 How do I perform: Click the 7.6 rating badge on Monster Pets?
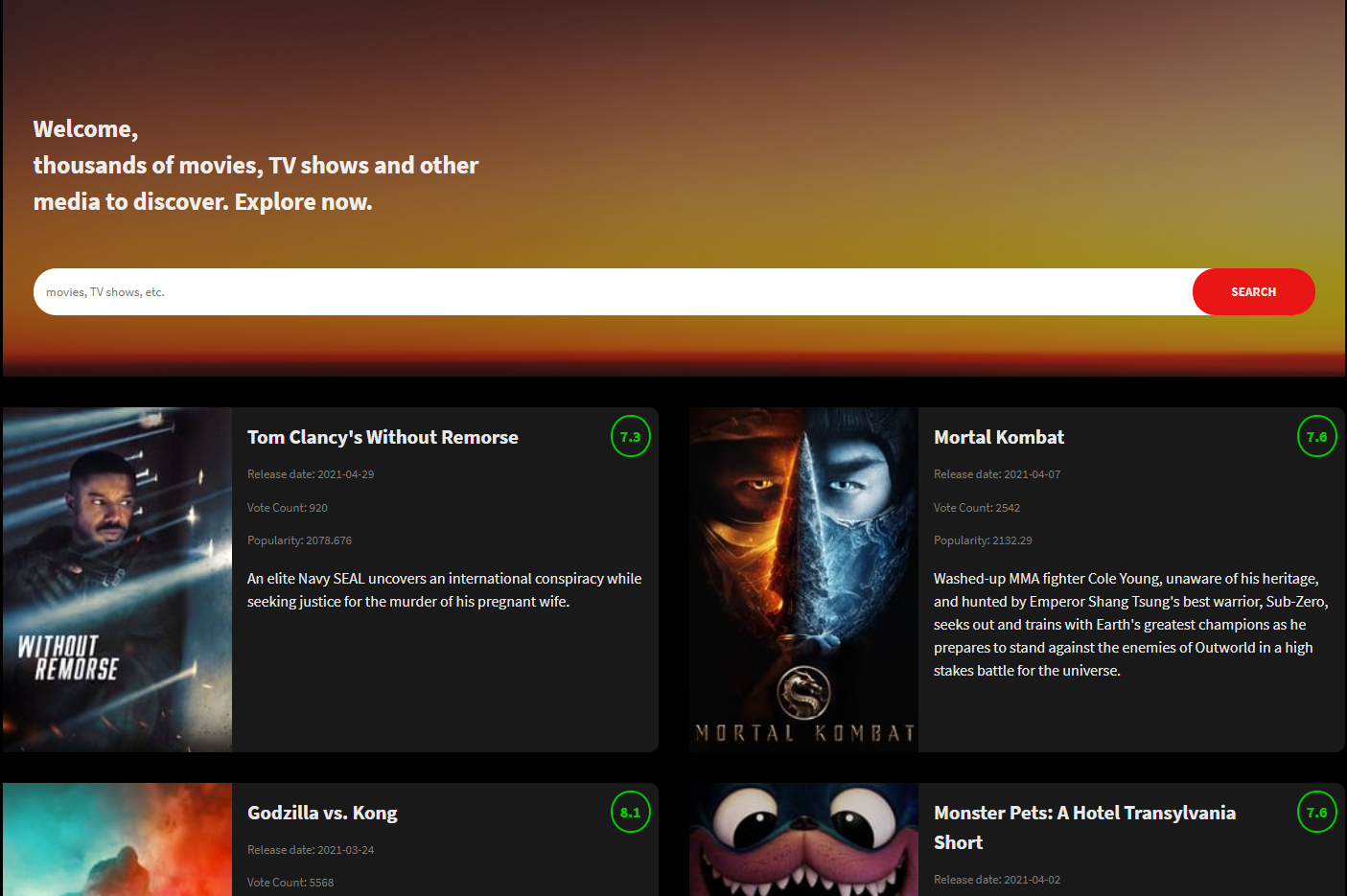1317,813
